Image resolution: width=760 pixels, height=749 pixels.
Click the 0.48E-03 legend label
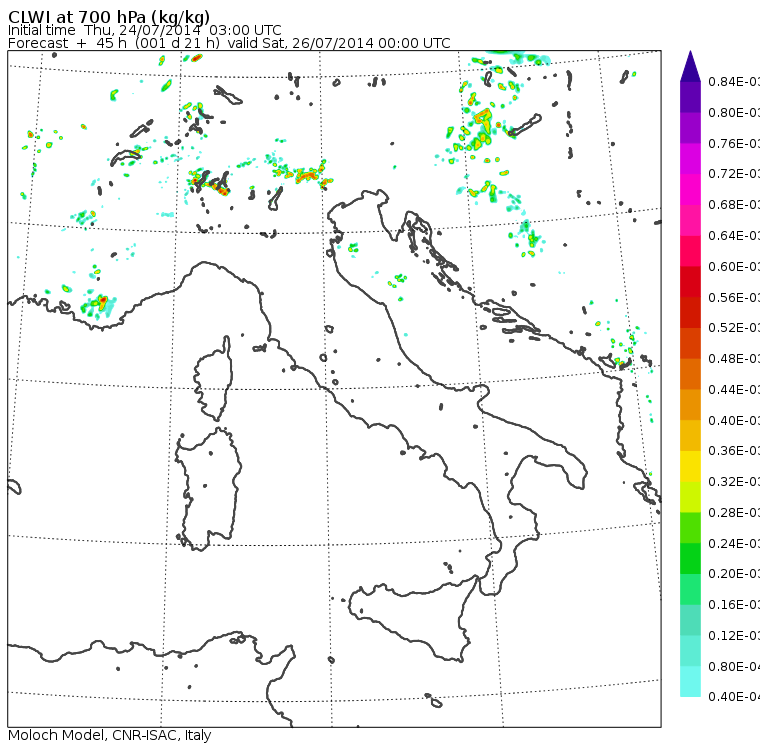[734, 359]
